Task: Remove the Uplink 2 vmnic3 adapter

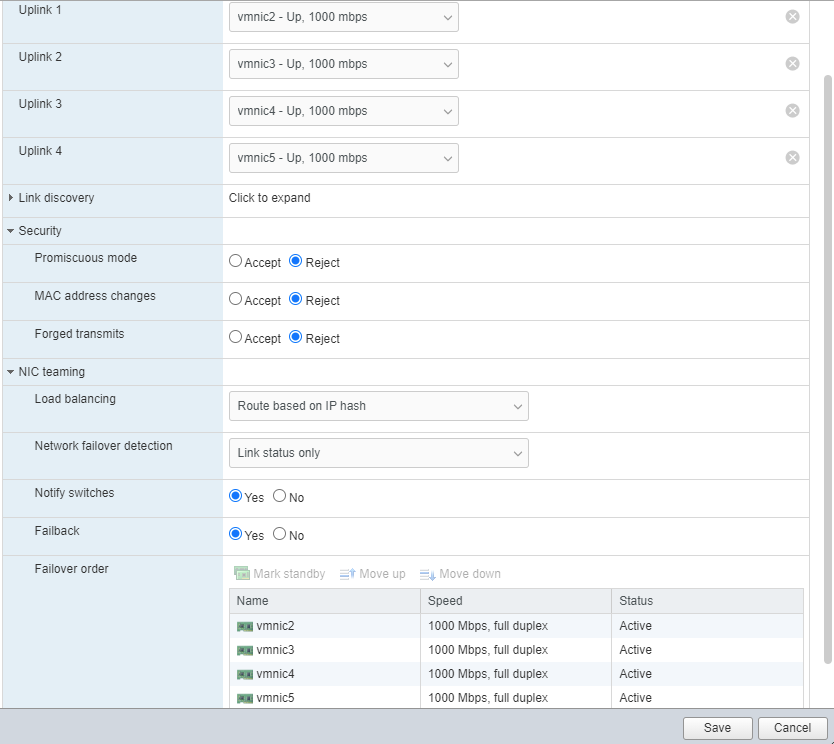Action: pyautogui.click(x=792, y=63)
